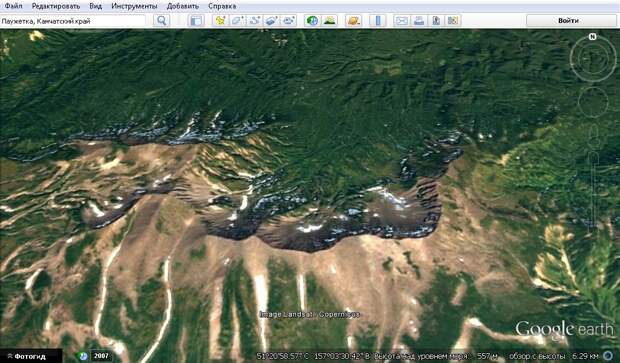Add a placemark with pushpin icon
Viewport: 620px width, 363px height.
click(220, 21)
